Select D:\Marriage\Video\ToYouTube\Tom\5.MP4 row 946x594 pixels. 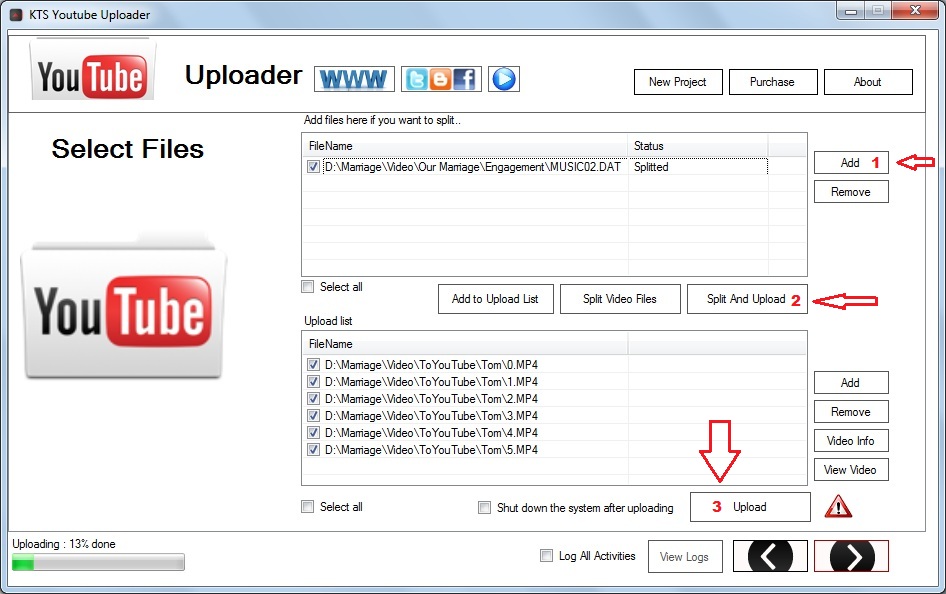pyautogui.click(x=431, y=449)
